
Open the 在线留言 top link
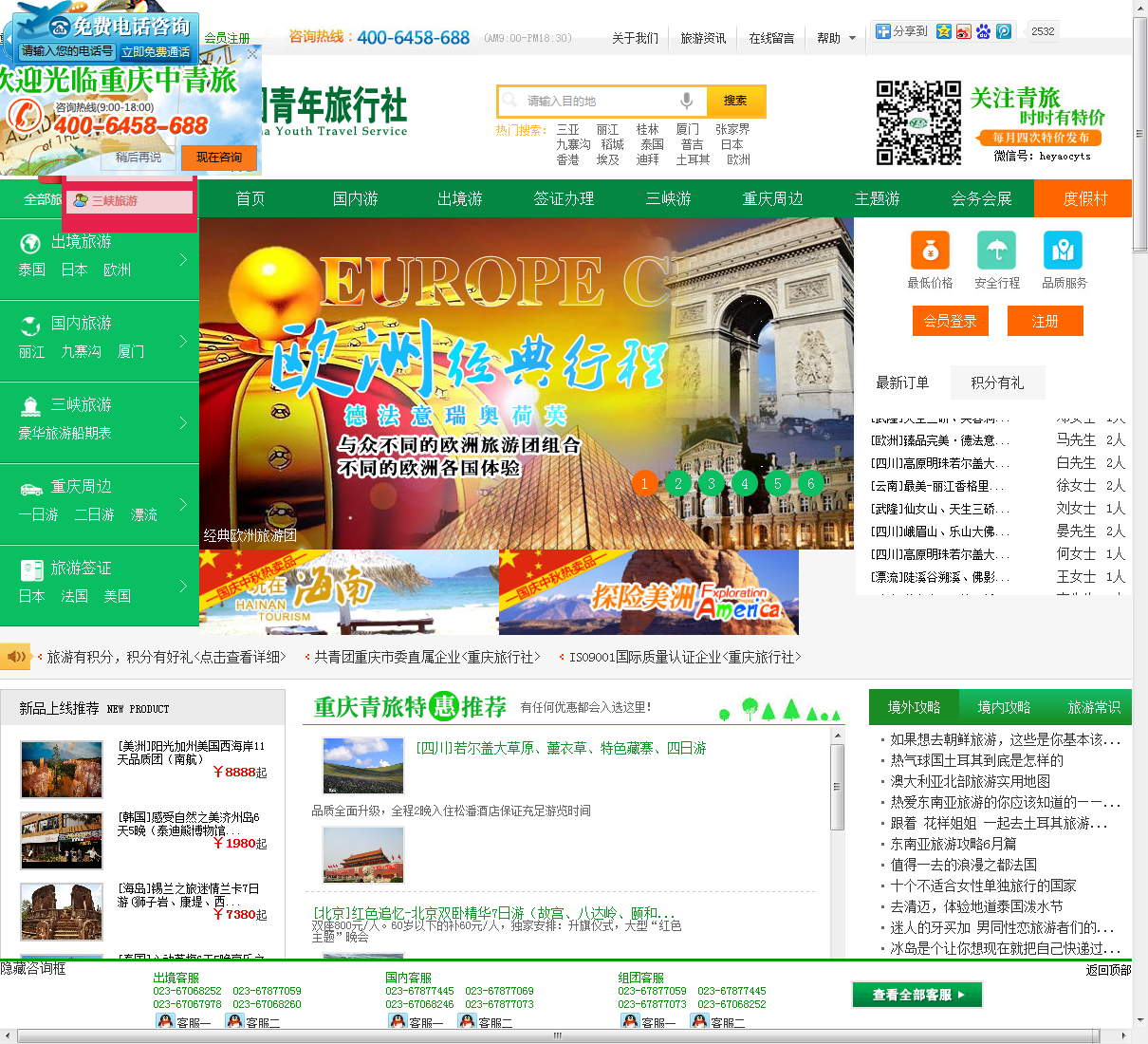771,38
